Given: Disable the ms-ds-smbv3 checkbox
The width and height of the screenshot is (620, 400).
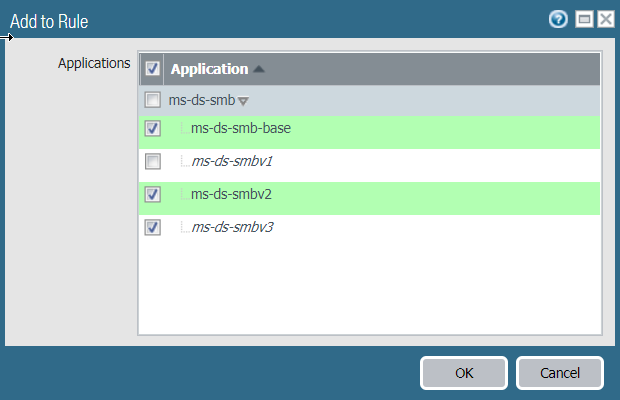Looking at the screenshot, I should click(153, 228).
